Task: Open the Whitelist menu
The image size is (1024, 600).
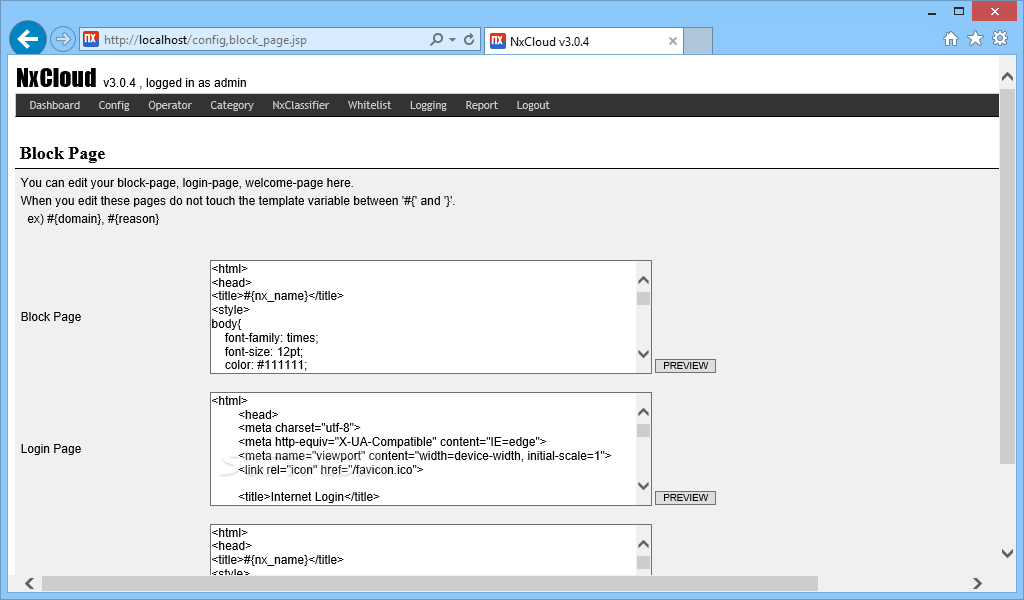Action: (x=369, y=105)
